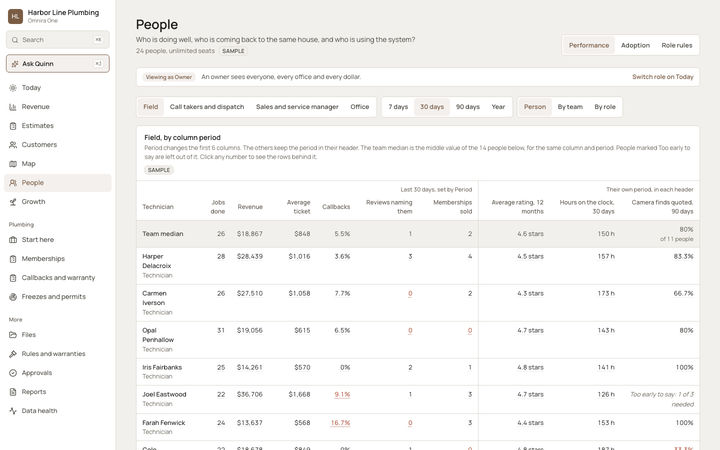
Task: Click Switch role on Today link
Action: 663,77
